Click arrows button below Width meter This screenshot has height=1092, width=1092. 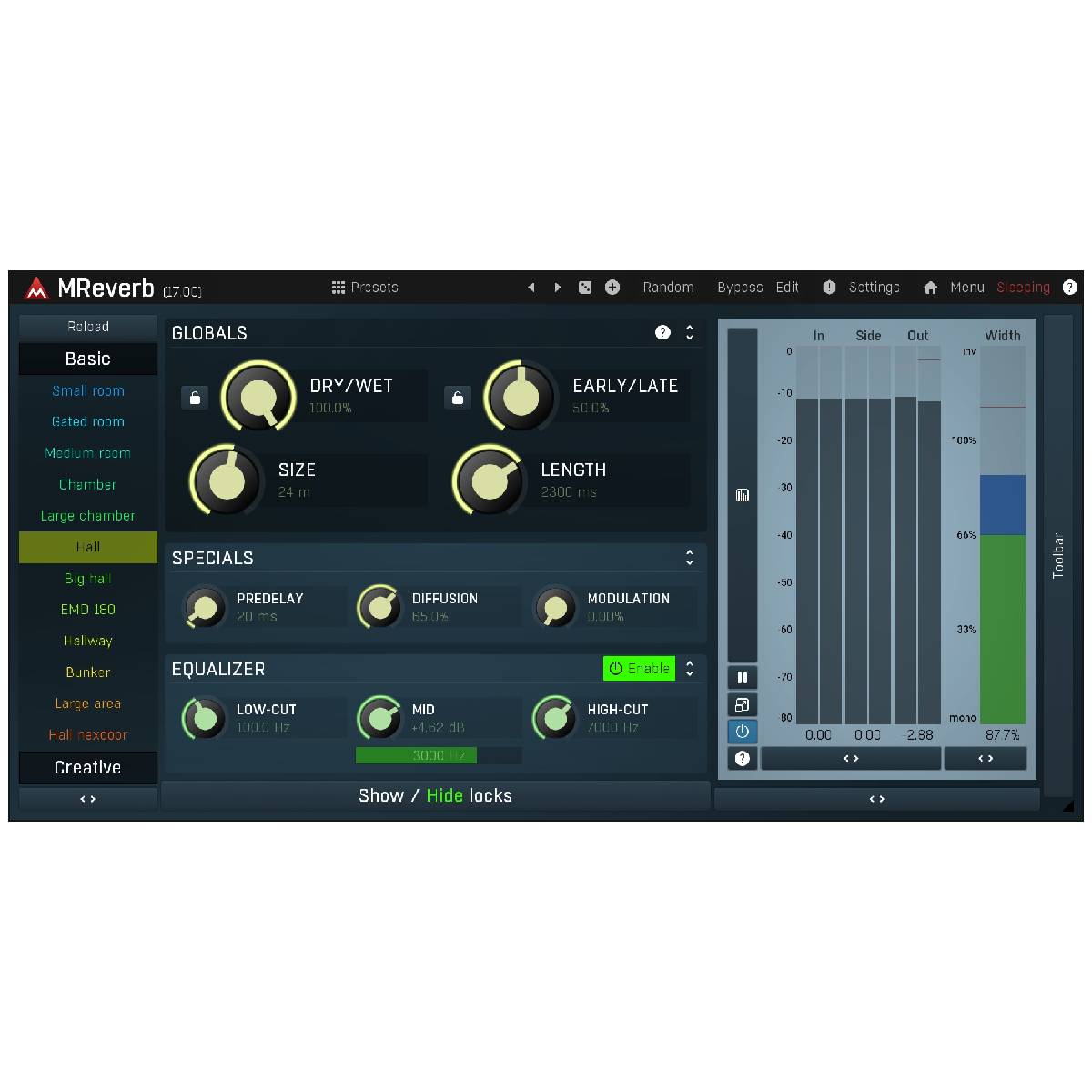tap(986, 758)
